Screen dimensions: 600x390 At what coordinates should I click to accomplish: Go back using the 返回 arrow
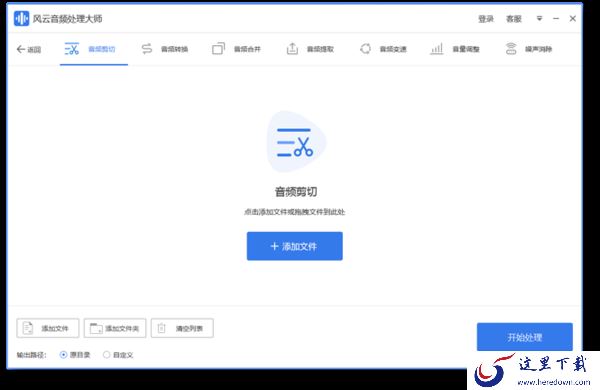click(29, 49)
